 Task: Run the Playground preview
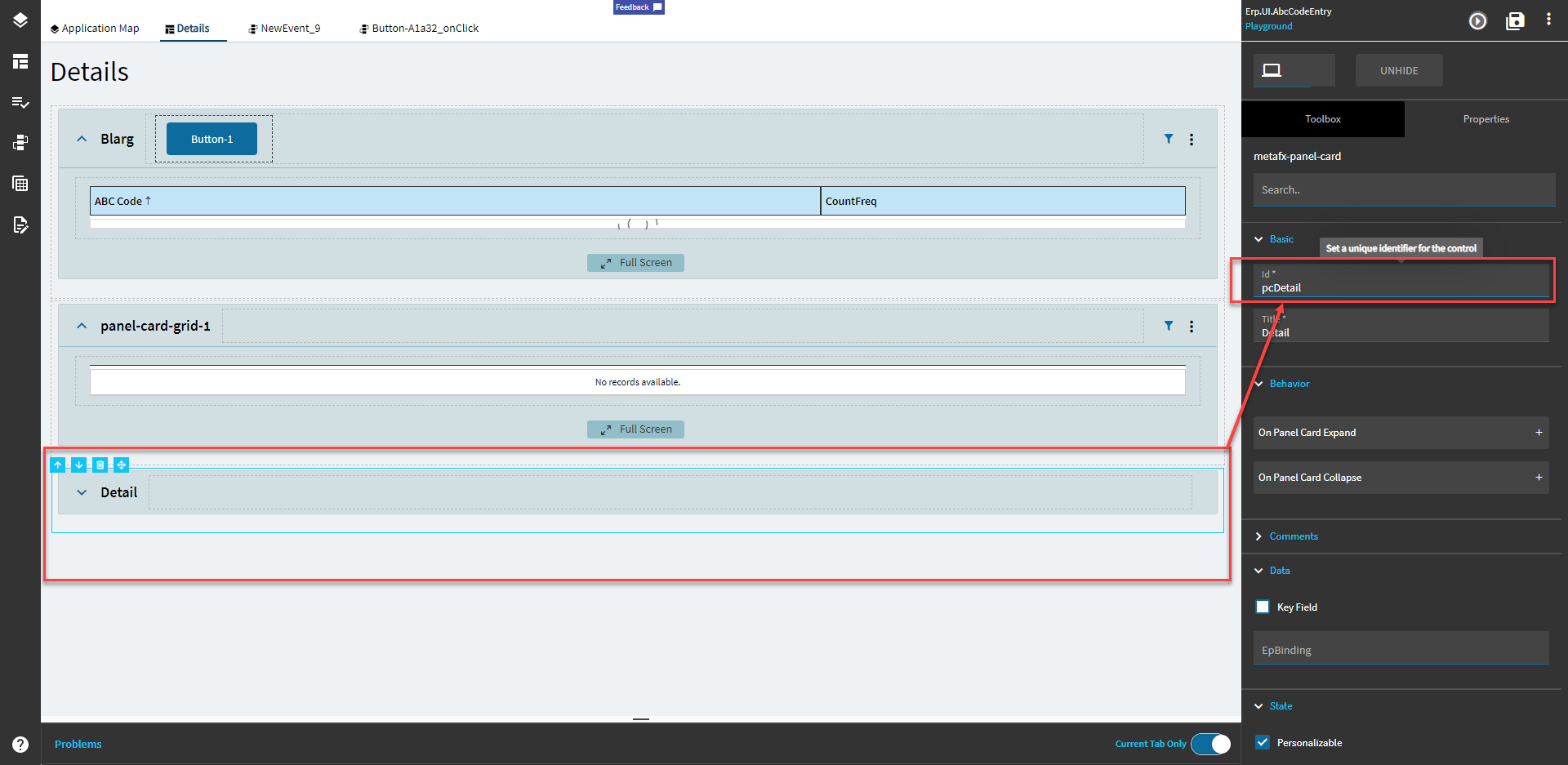[1477, 21]
